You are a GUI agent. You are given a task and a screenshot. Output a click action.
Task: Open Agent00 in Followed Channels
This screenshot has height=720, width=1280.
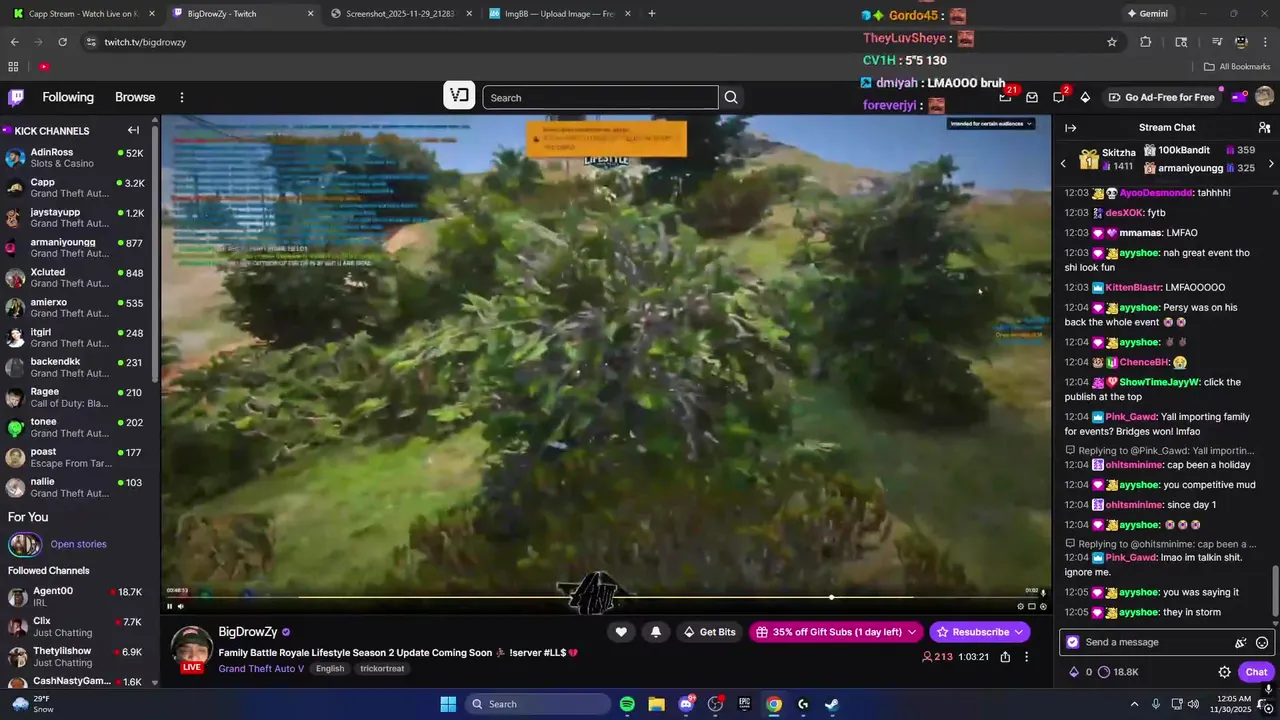pos(76,597)
